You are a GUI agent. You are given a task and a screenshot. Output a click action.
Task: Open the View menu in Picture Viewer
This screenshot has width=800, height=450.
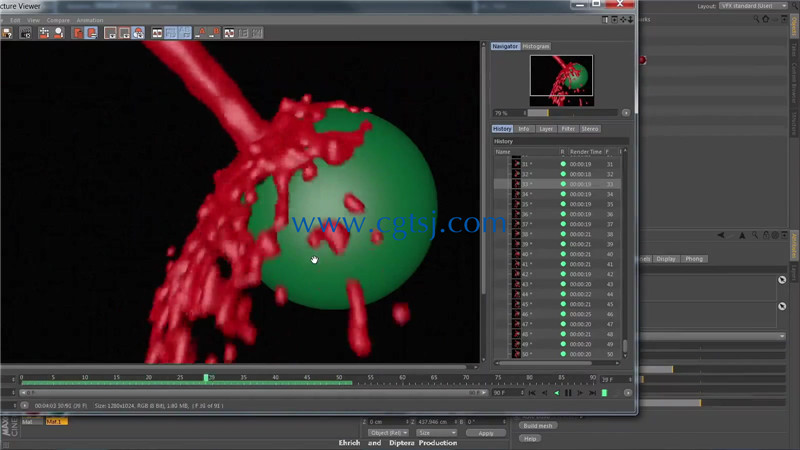[34, 20]
